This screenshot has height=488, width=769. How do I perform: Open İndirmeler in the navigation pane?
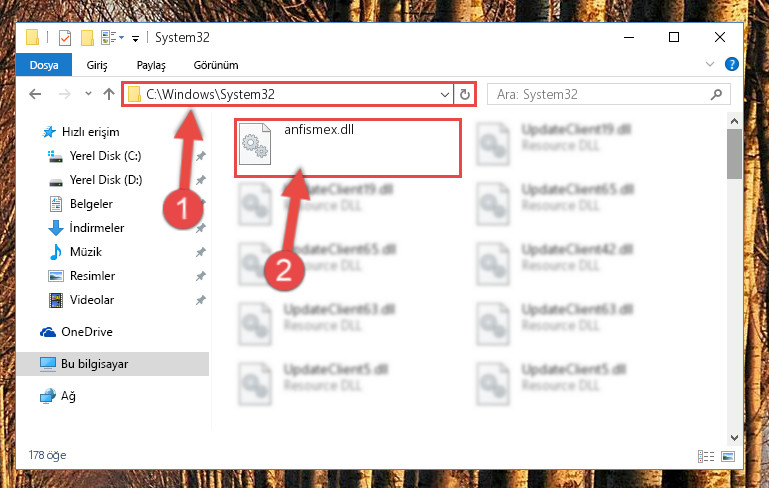(x=97, y=228)
